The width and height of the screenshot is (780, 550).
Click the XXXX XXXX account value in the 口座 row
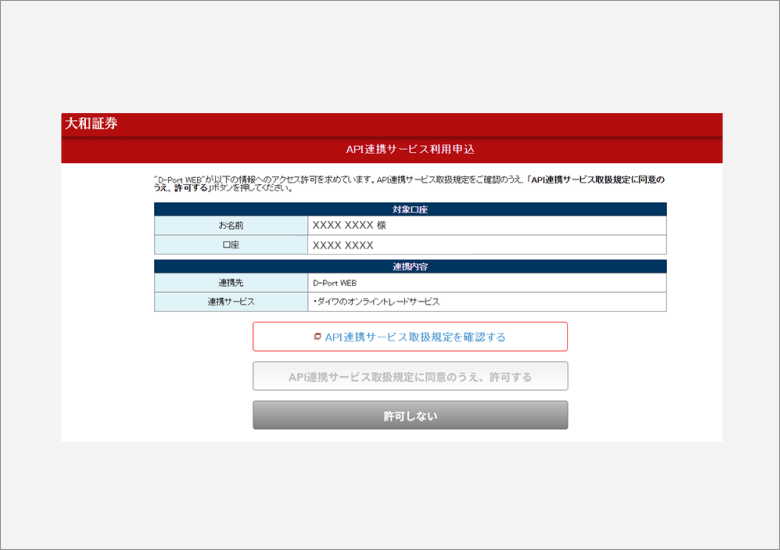(x=343, y=245)
